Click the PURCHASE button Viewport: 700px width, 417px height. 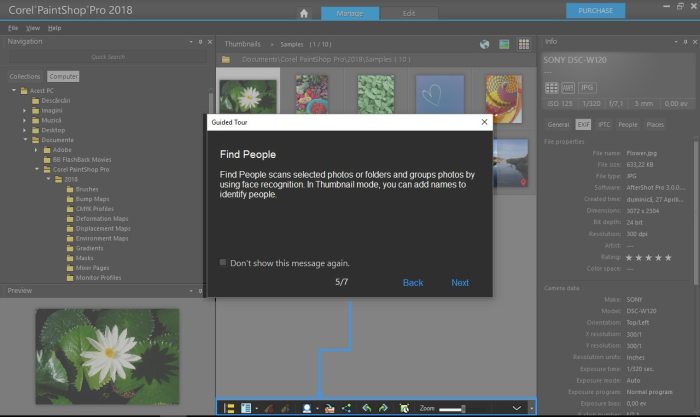tap(596, 11)
